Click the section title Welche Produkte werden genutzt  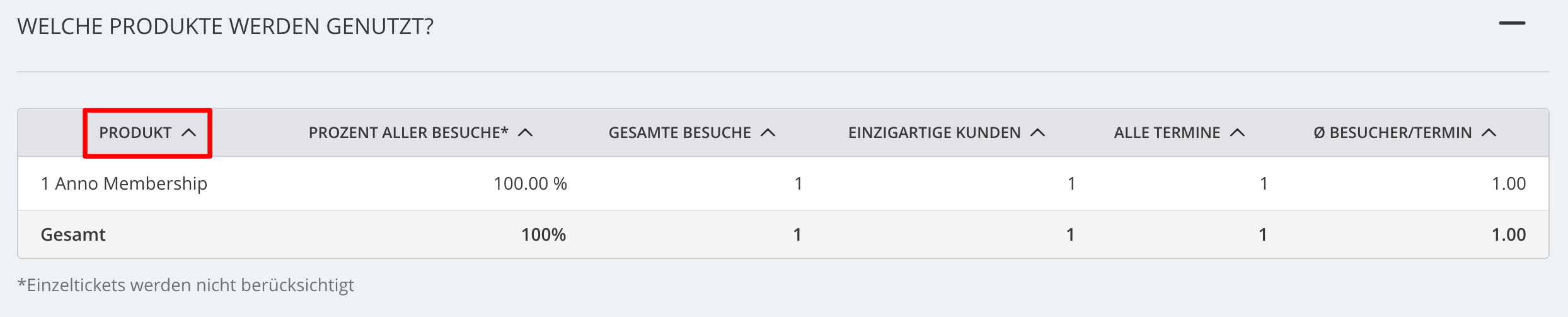tap(226, 26)
